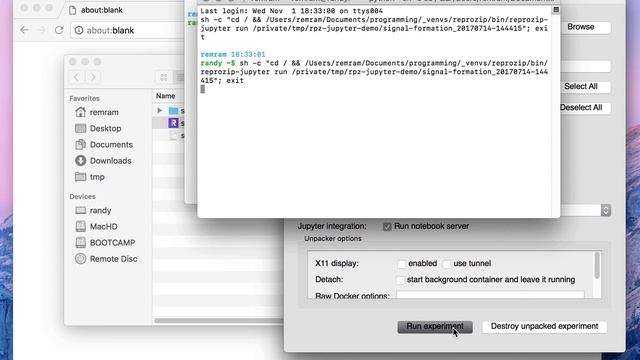Switch Finder to icon view
Viewport: 640px width, 360px height.
tap(164, 77)
